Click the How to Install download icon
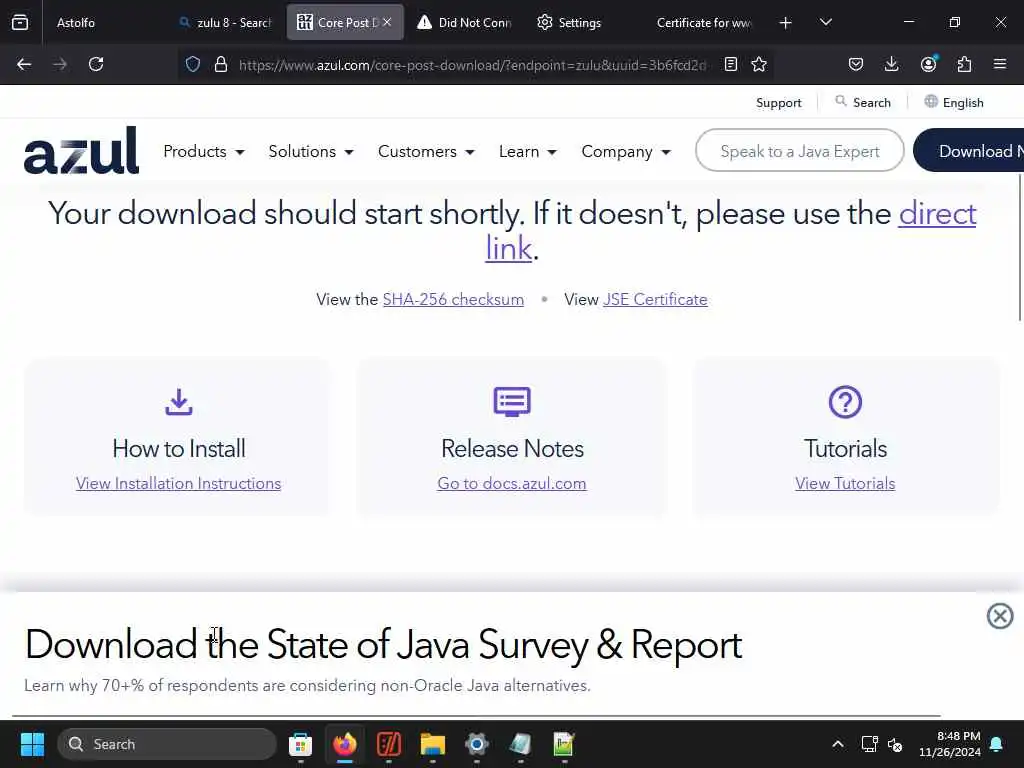Viewport: 1024px width, 768px height. 178,402
